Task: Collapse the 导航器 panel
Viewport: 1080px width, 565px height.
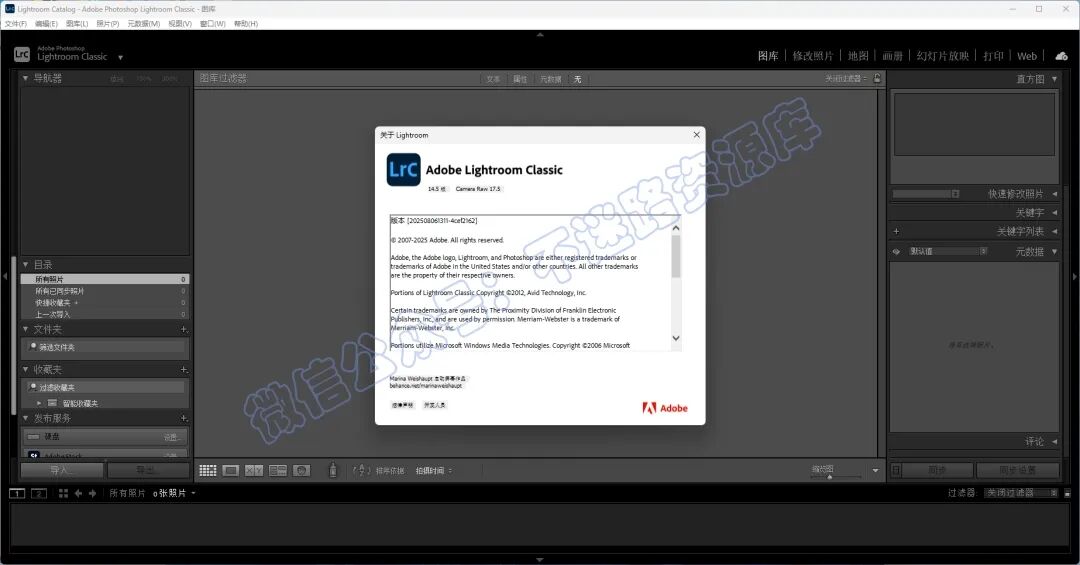Action: (x=25, y=79)
